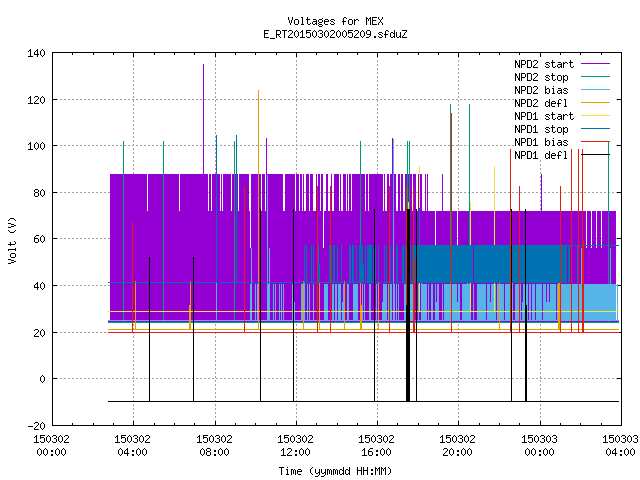Click the y-axis label 'Volt (V)'
Image resolution: width=640 pixels, height=480 pixels.
pos(12,241)
